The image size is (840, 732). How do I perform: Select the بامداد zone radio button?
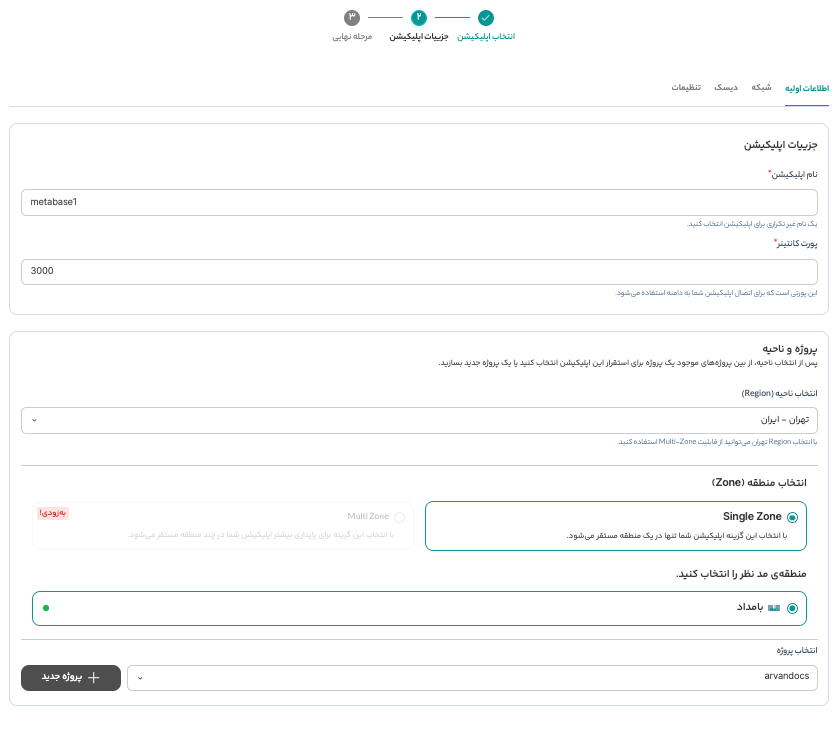click(793, 608)
